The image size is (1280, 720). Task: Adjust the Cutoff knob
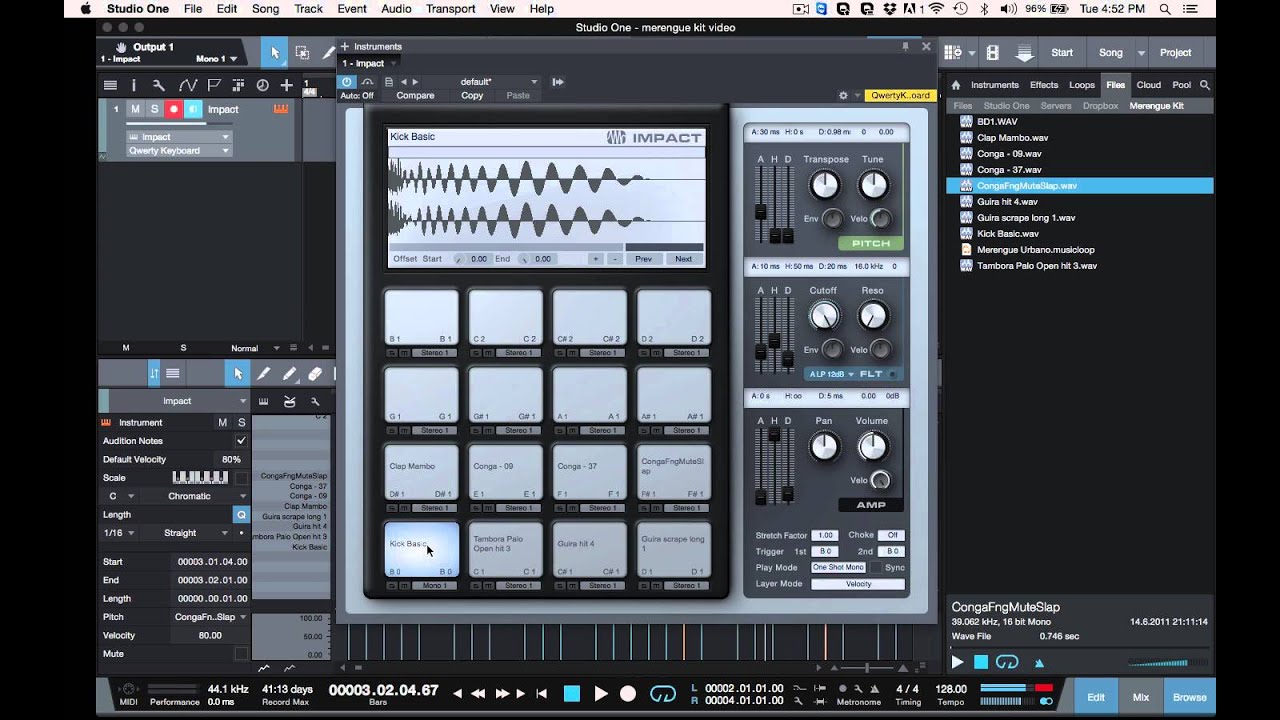click(x=823, y=316)
